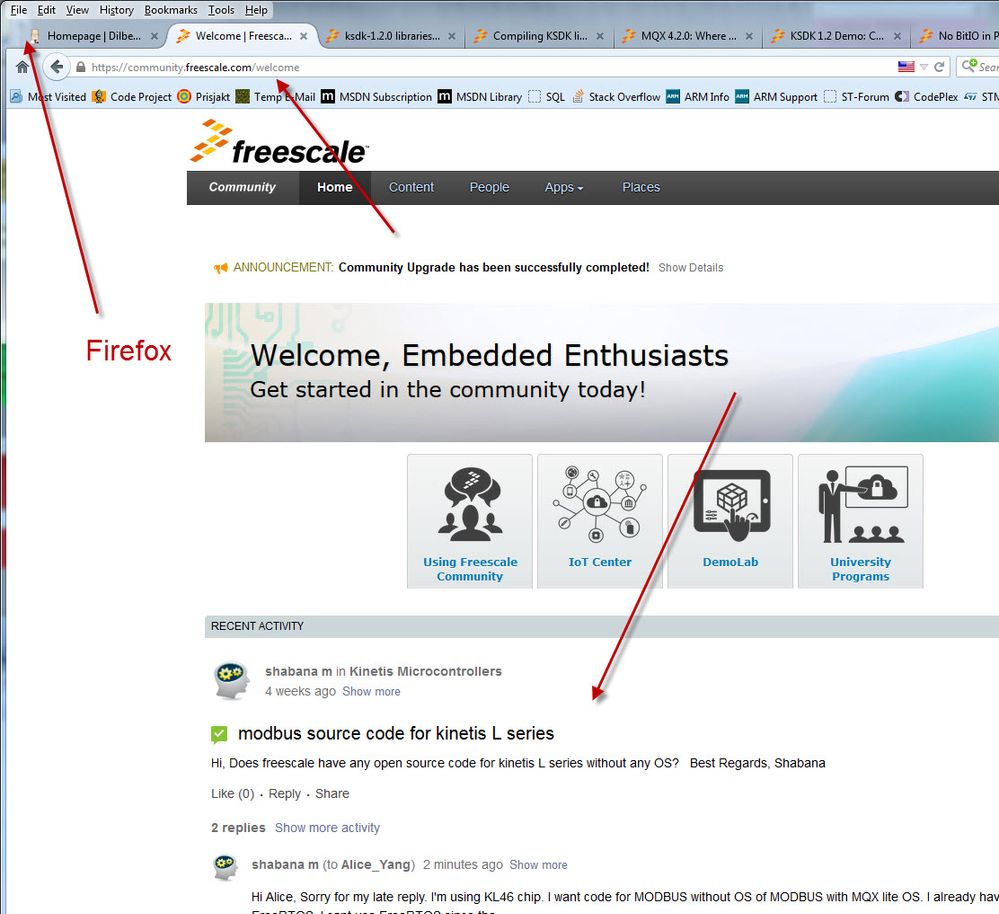The height and width of the screenshot is (914, 999).
Task: Open the ST-Forum bookmark
Action: click(856, 97)
